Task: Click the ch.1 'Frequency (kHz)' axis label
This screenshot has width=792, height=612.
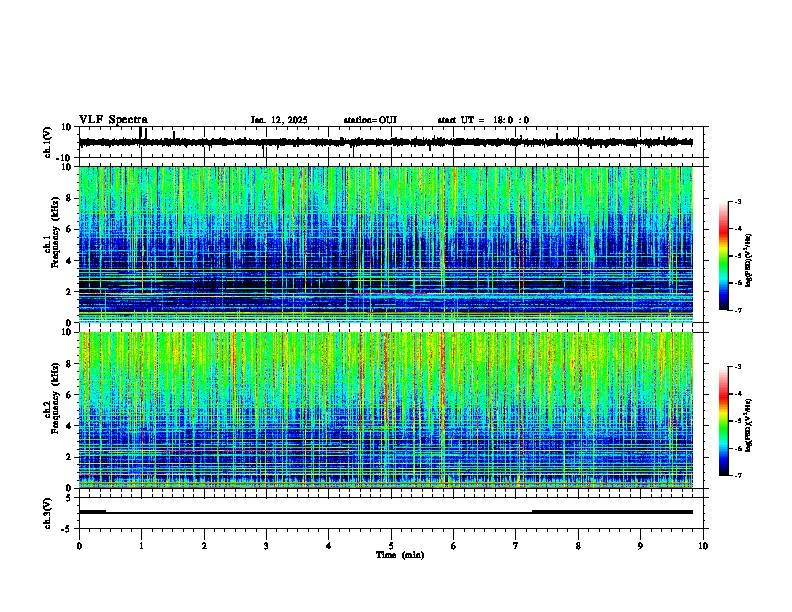Action: click(x=55, y=232)
